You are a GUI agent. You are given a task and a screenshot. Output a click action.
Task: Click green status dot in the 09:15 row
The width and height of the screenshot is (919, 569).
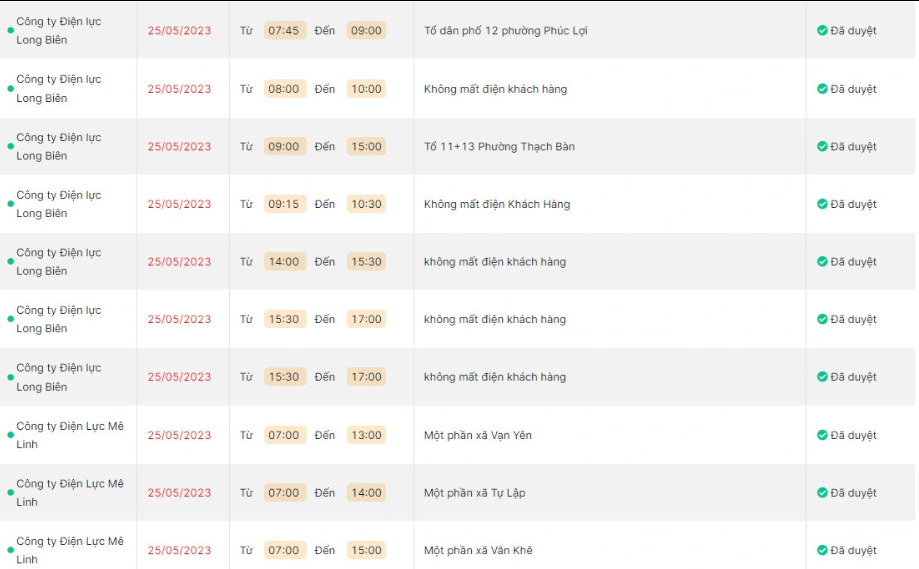point(11,204)
